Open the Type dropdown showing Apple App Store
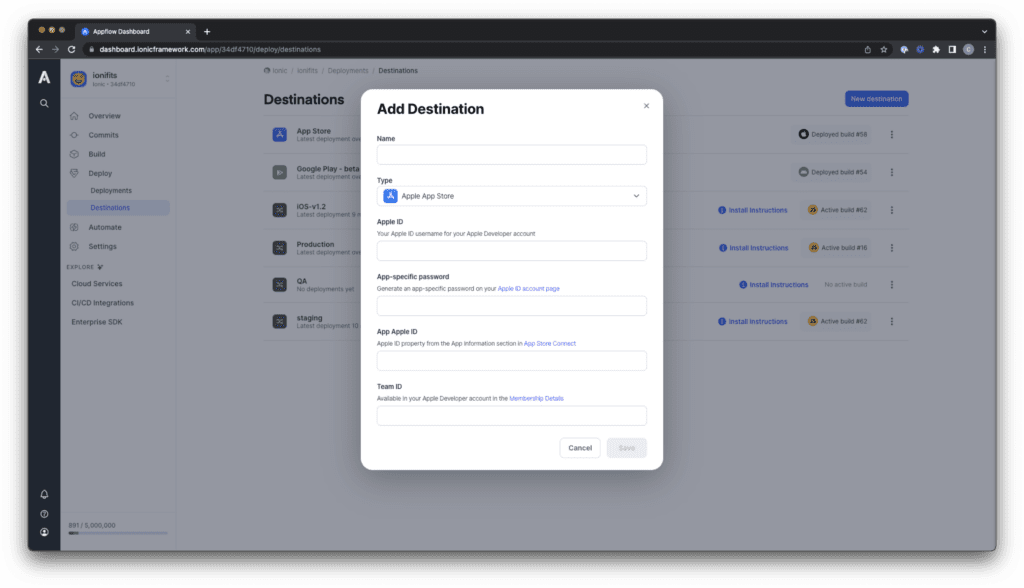1024x588 pixels. (511, 196)
